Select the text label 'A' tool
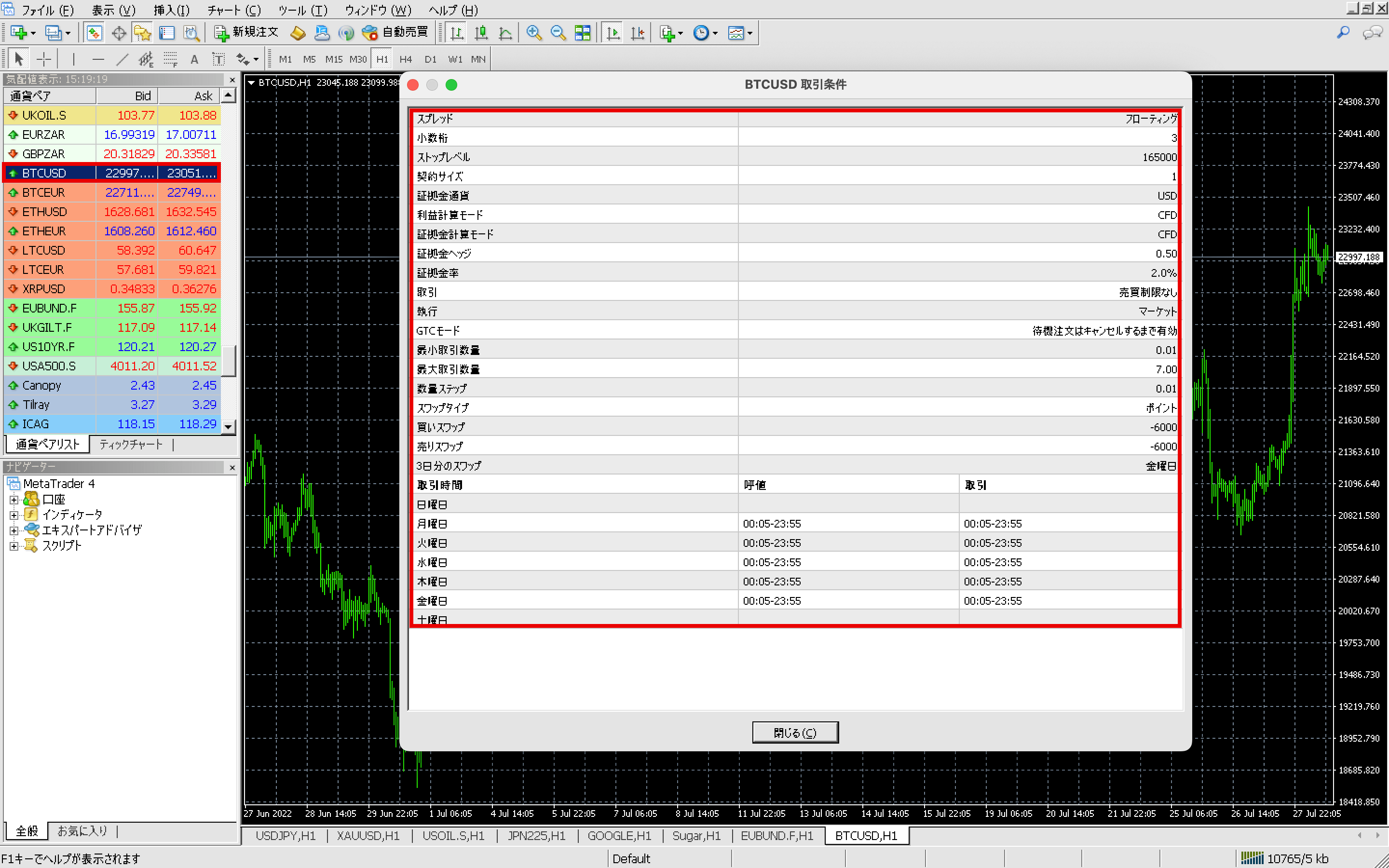The image size is (1389, 868). (194, 59)
